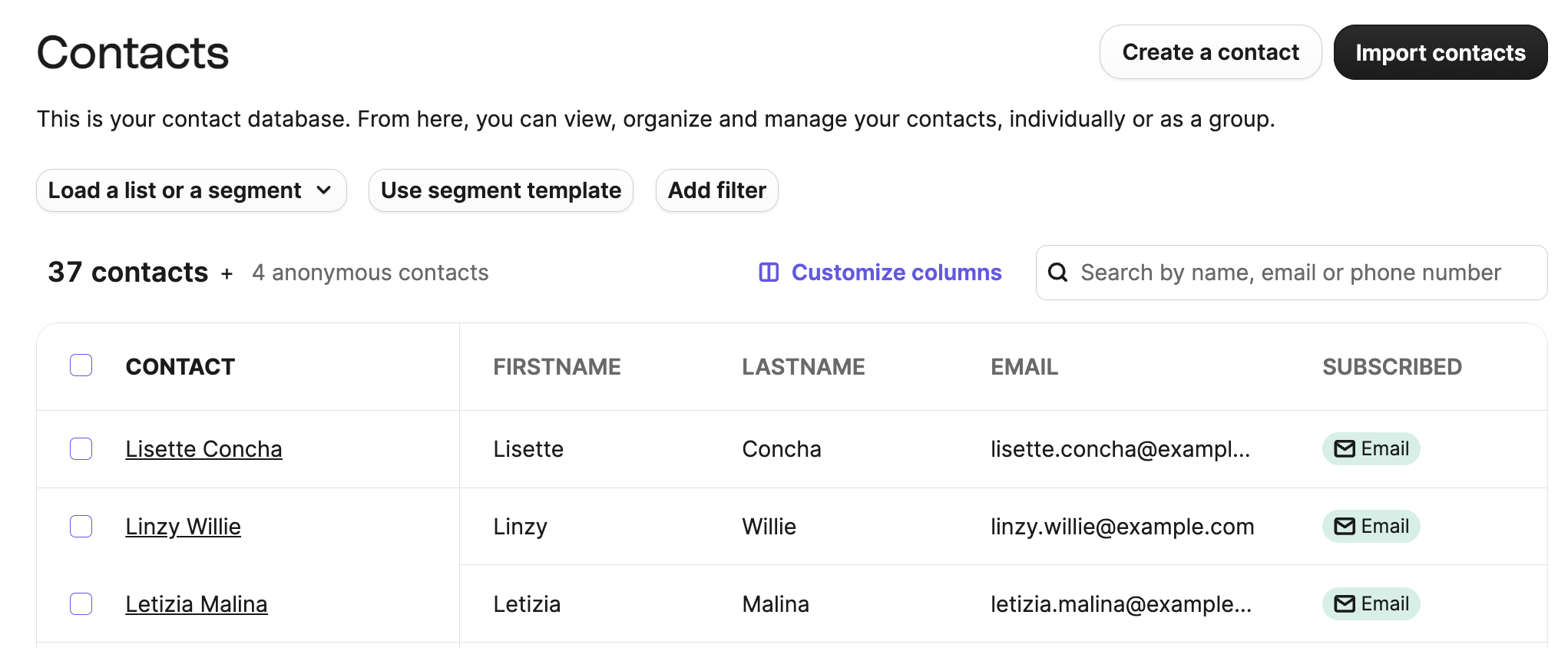Click the 4 anonymous contacts text

click(x=370, y=273)
